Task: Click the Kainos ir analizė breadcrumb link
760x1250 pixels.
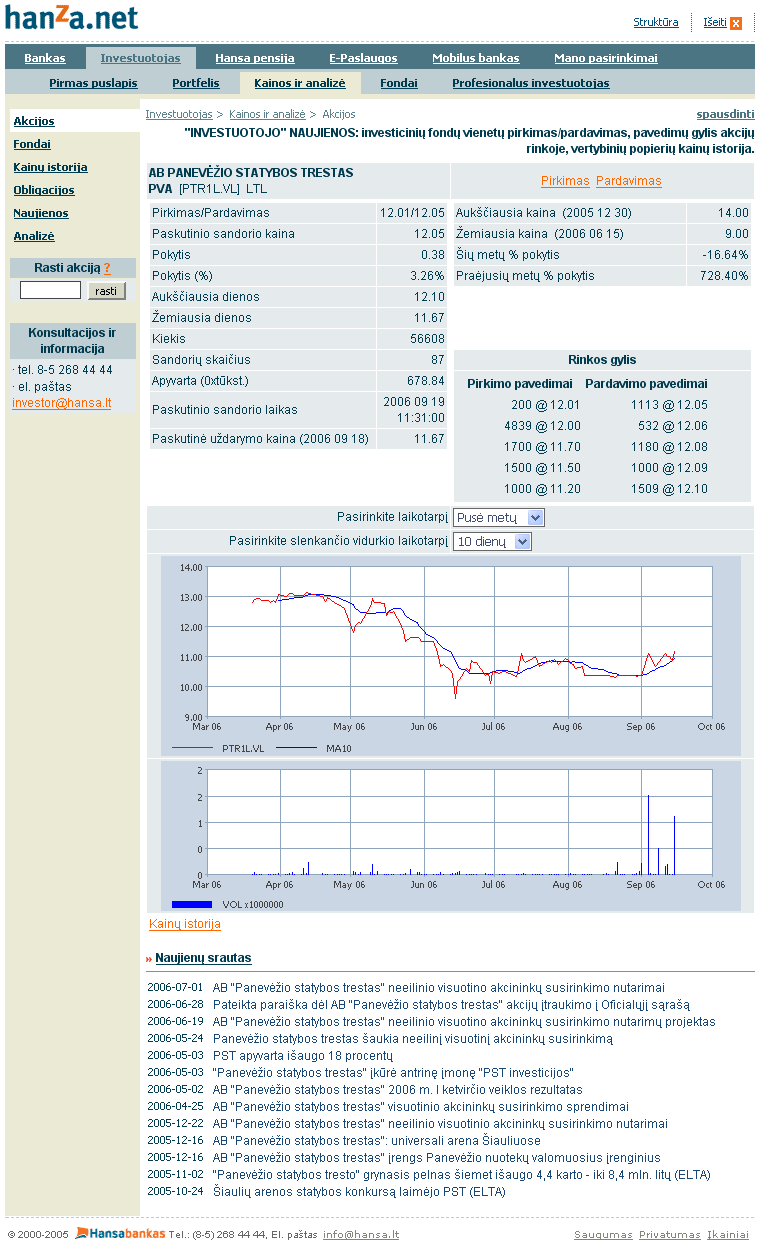Action: tap(267, 114)
